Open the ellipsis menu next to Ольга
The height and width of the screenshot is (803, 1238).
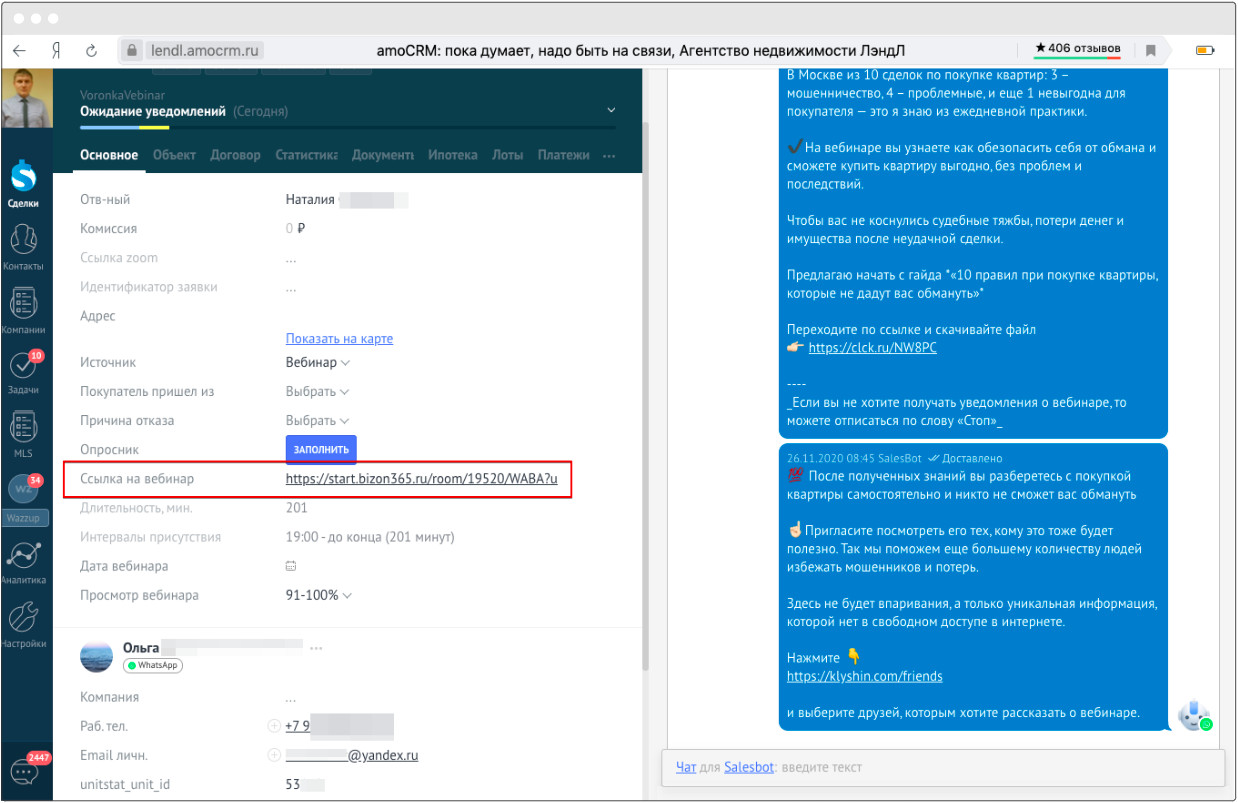click(317, 649)
